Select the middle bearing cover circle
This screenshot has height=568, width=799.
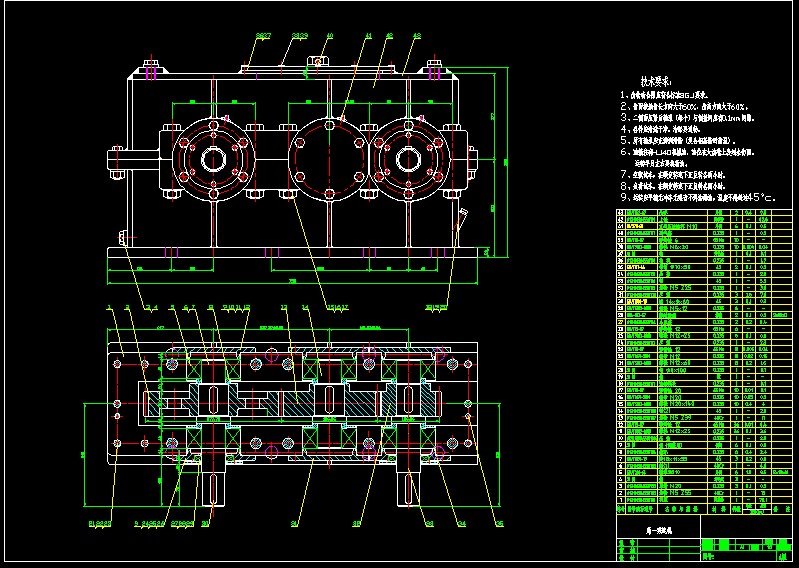(327, 158)
